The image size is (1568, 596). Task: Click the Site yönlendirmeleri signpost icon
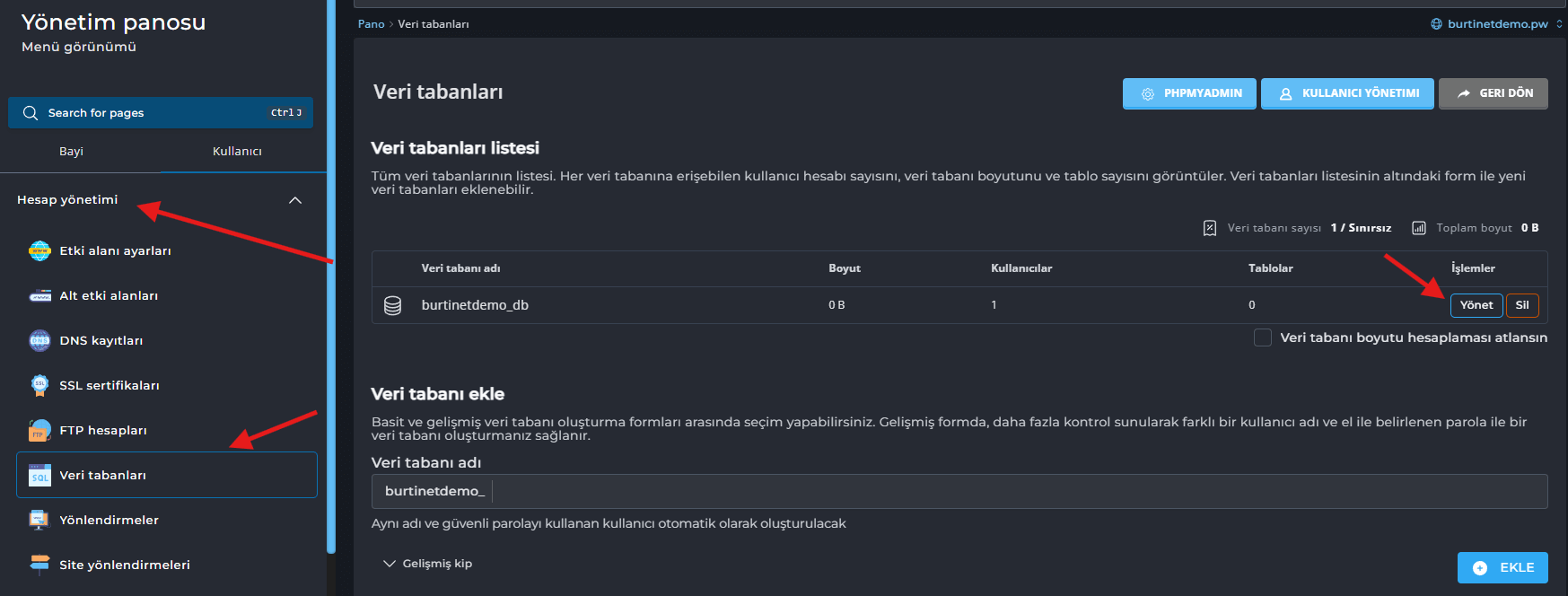(x=39, y=565)
